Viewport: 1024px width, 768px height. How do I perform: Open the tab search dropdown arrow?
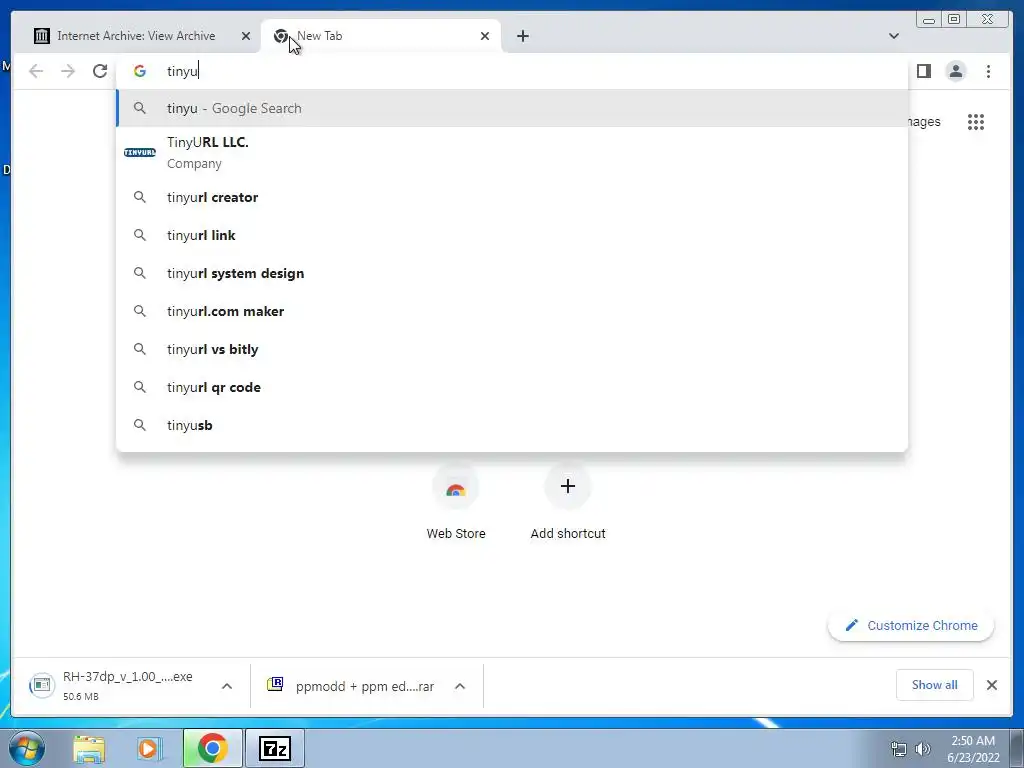point(893,36)
